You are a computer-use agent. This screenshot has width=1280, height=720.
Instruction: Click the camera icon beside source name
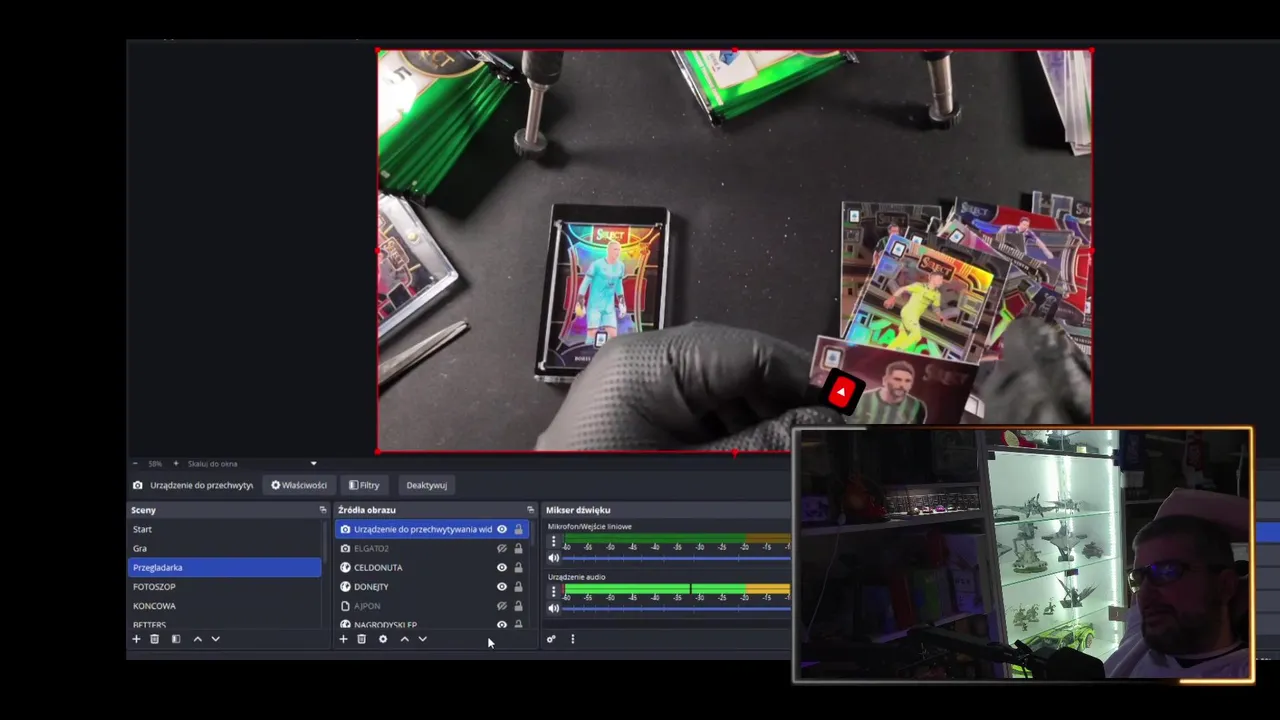point(138,485)
